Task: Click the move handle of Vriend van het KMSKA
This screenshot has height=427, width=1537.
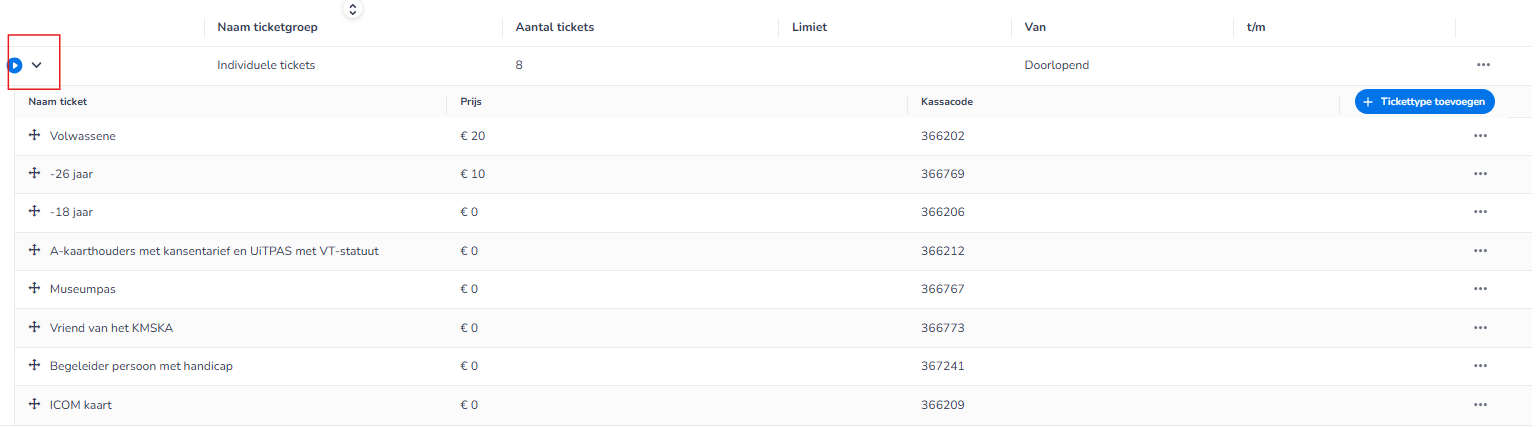Action: (35, 327)
